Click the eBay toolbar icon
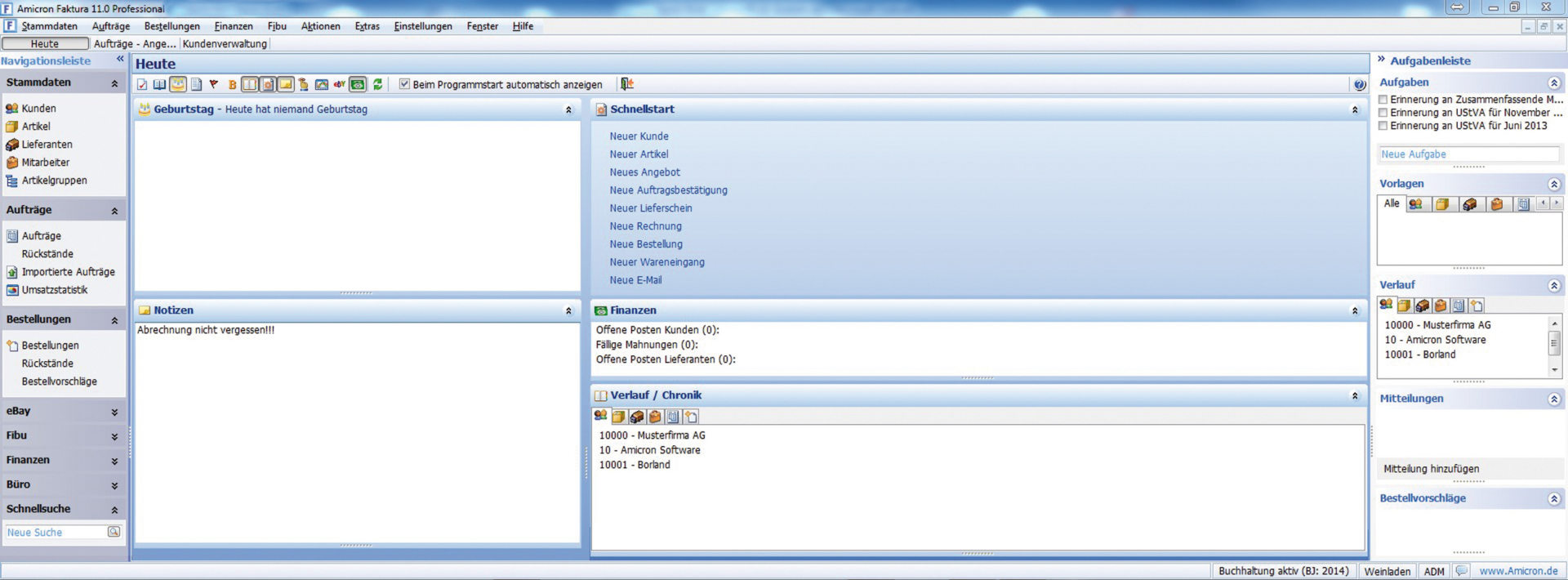 pyautogui.click(x=339, y=84)
